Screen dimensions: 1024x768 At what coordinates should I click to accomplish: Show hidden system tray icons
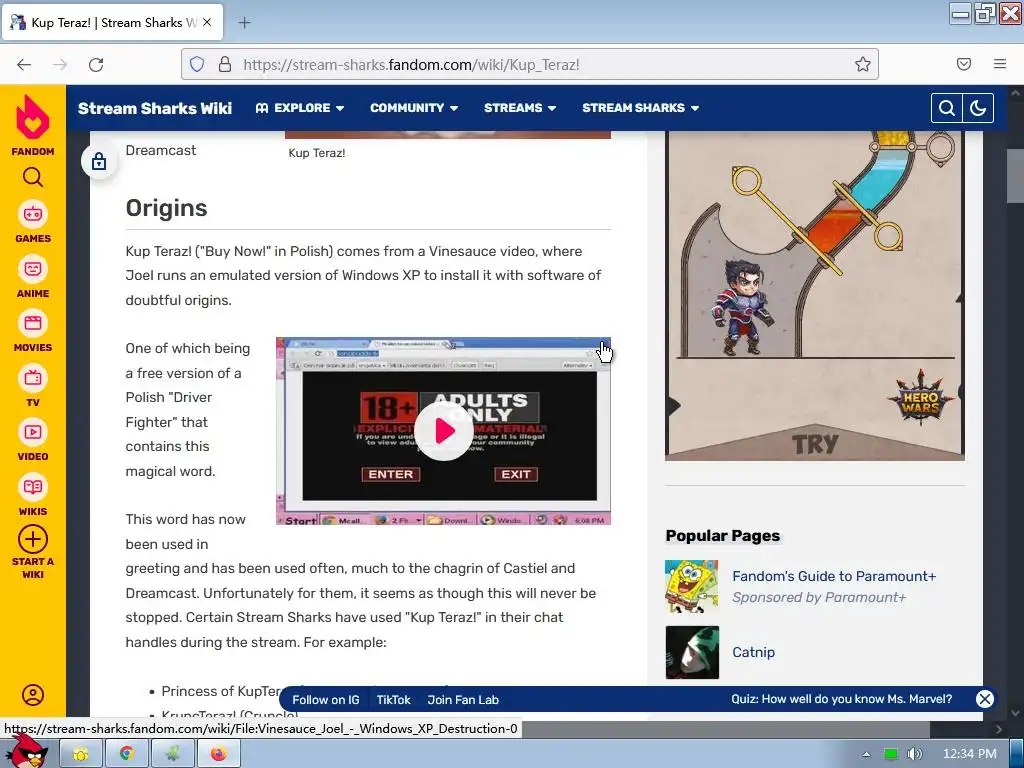coord(866,754)
